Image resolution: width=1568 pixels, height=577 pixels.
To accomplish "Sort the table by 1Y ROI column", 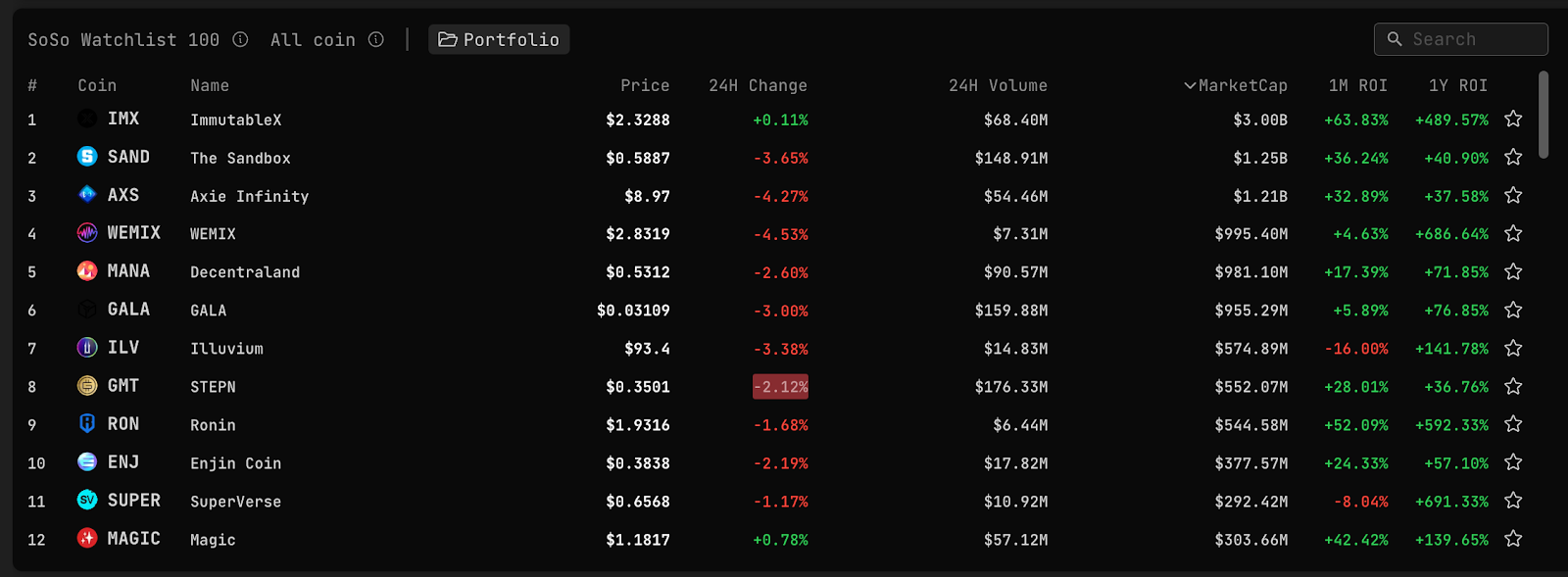I will point(1457,86).
